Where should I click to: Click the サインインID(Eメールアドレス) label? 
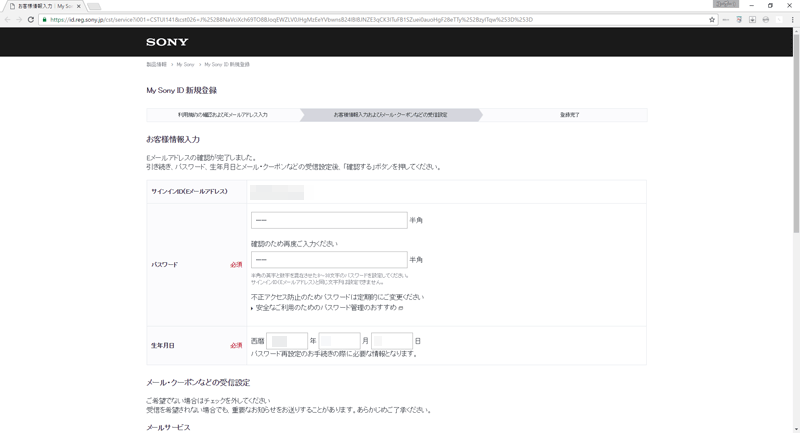click(x=189, y=191)
